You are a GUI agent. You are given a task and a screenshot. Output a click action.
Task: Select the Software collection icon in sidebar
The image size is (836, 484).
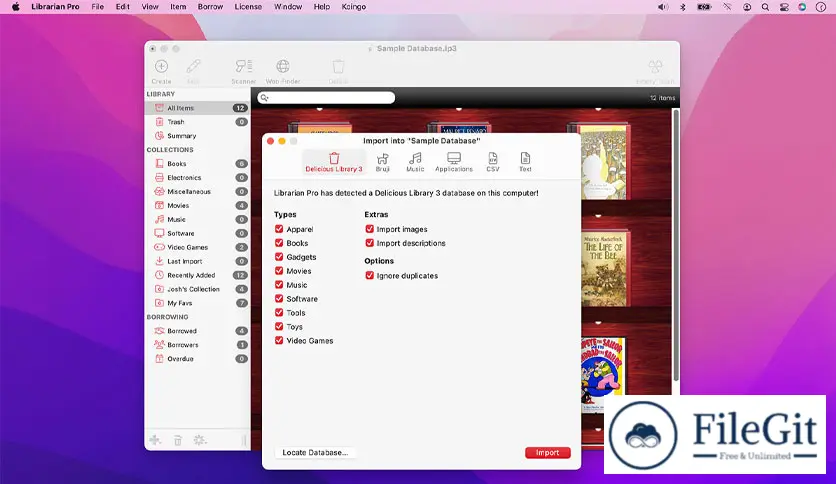point(159,233)
